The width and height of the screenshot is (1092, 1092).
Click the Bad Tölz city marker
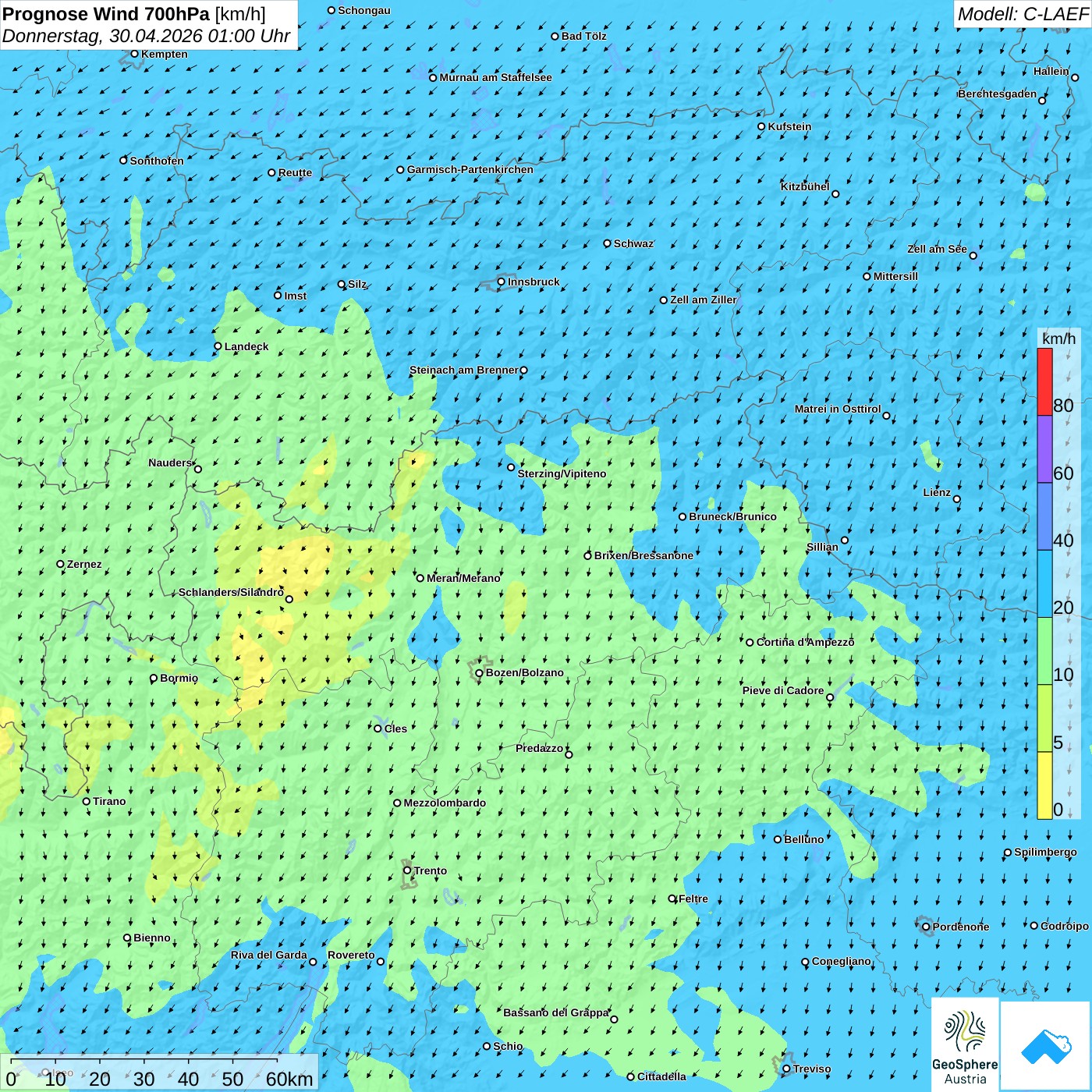click(x=555, y=36)
